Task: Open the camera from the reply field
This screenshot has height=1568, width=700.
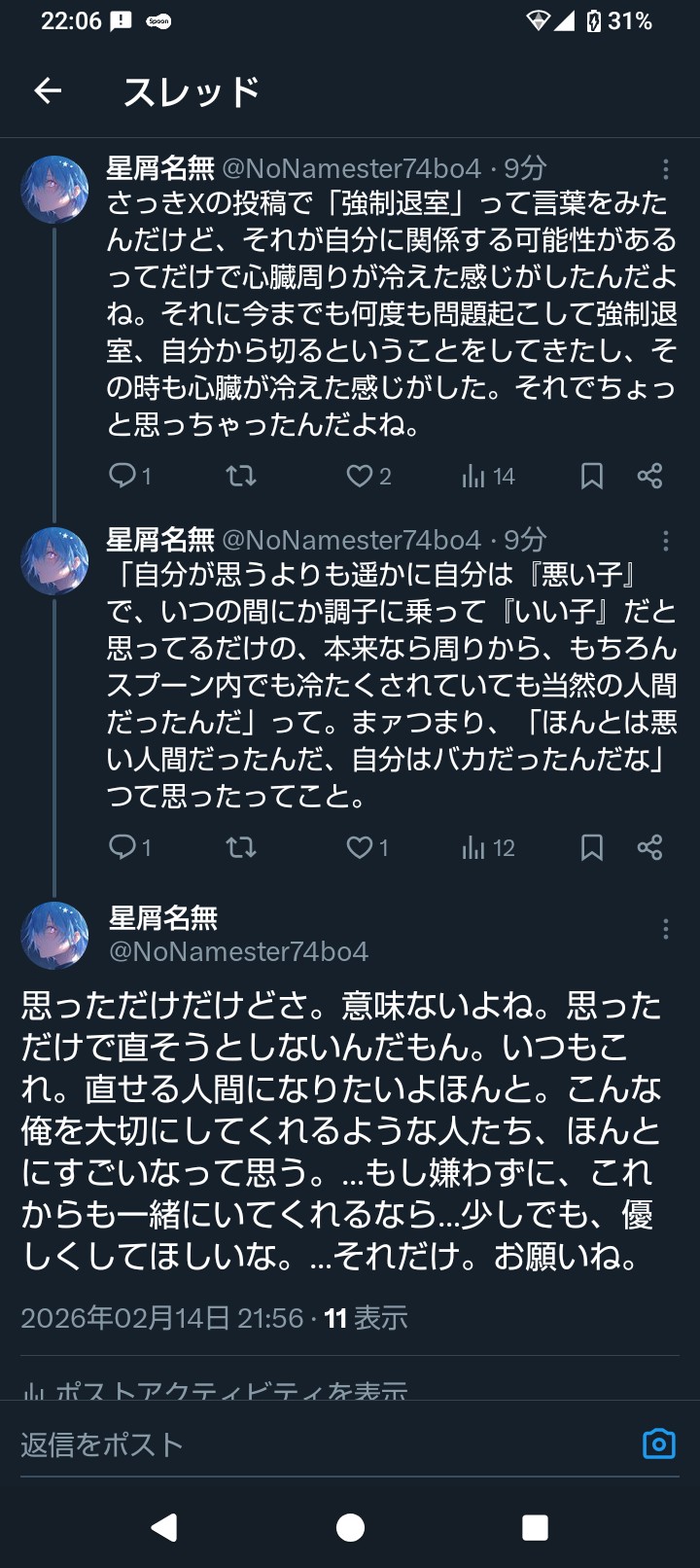Action: pos(662,1444)
